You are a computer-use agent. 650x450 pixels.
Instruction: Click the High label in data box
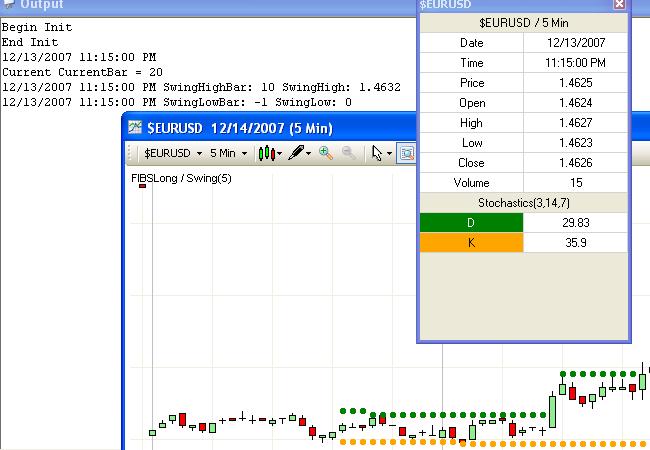(472, 123)
